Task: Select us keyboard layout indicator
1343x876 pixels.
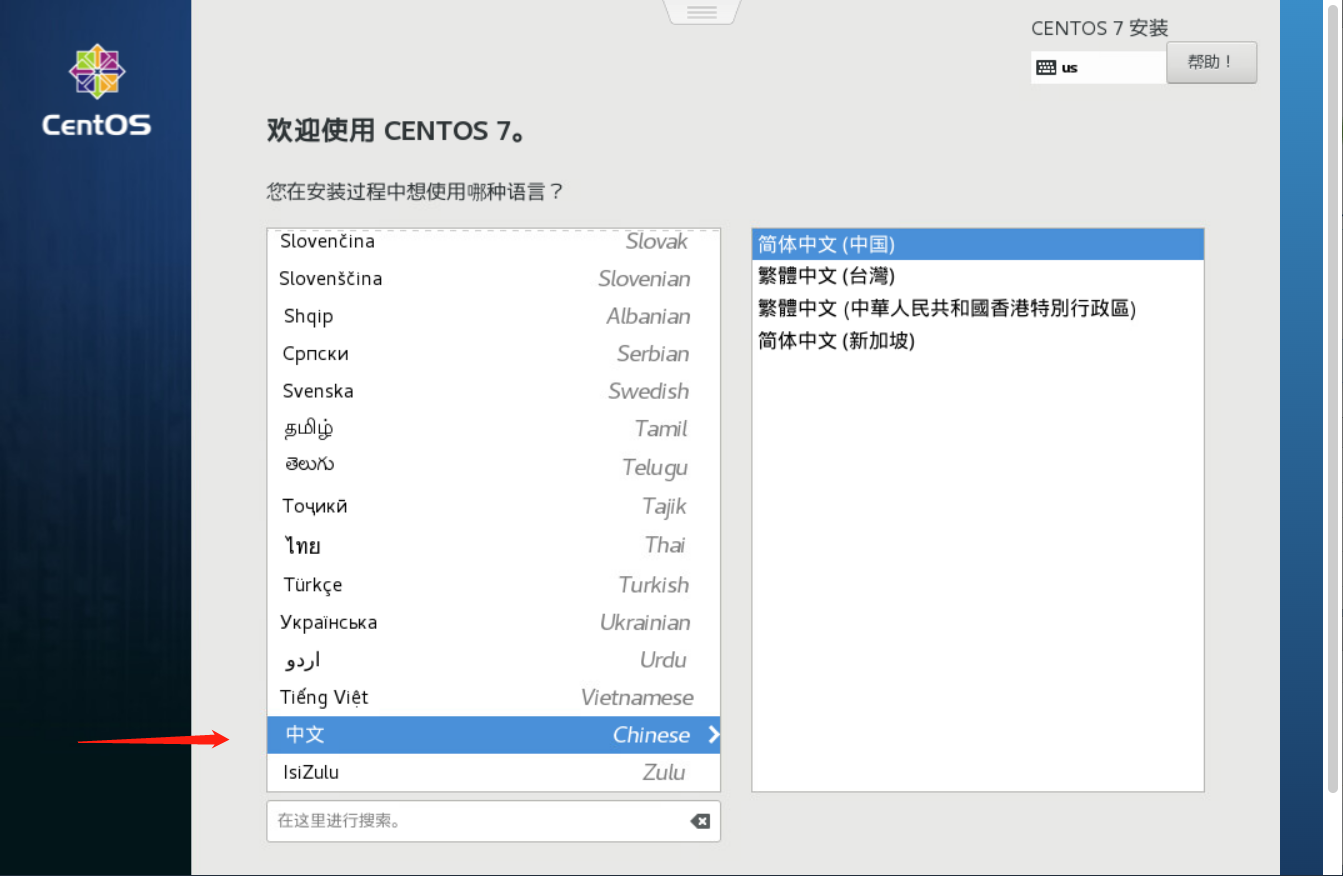Action: pyautogui.click(x=1098, y=68)
